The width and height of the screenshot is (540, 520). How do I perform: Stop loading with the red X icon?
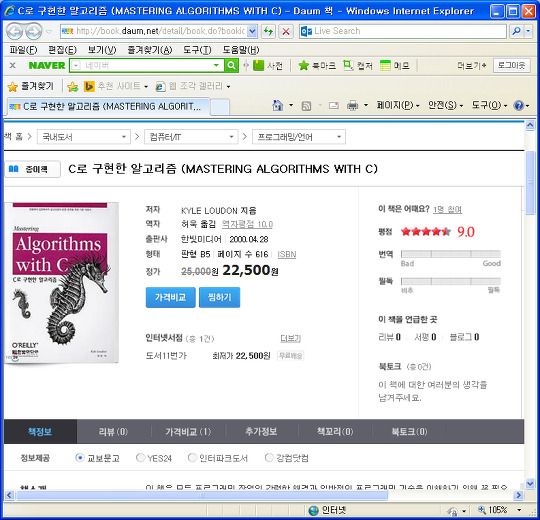[285, 32]
